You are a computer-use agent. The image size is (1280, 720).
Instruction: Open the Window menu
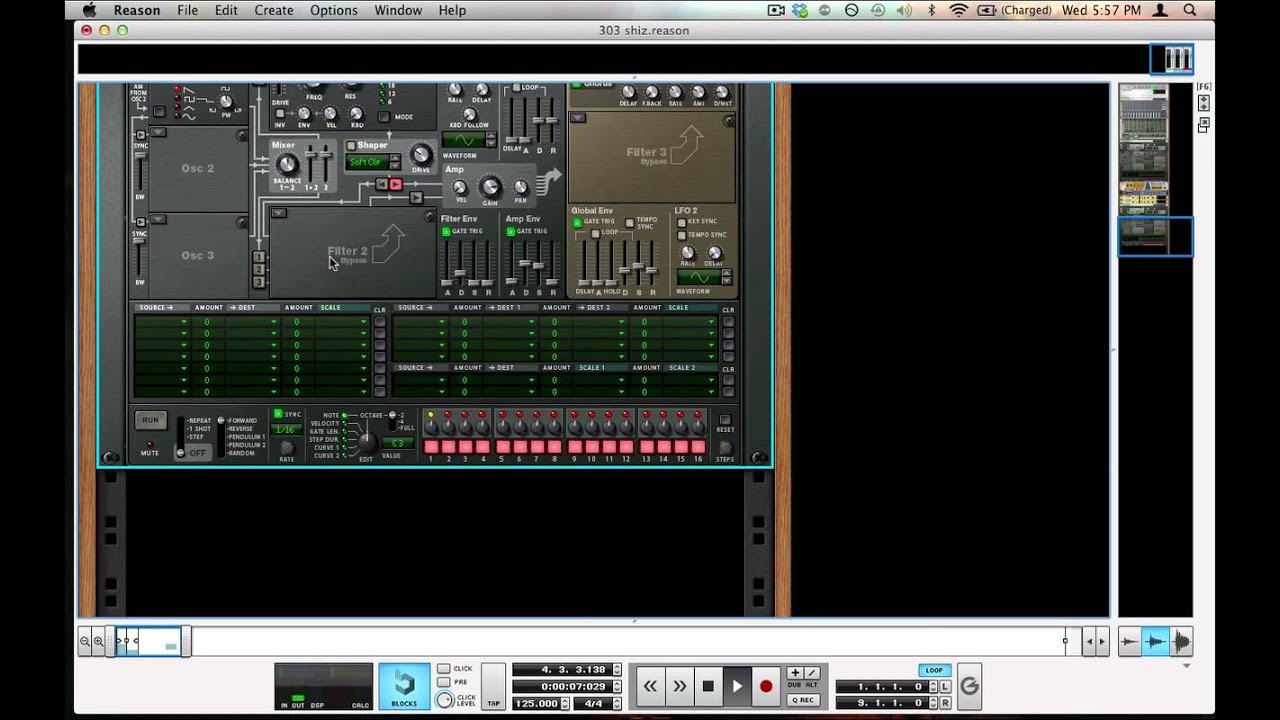tap(398, 10)
